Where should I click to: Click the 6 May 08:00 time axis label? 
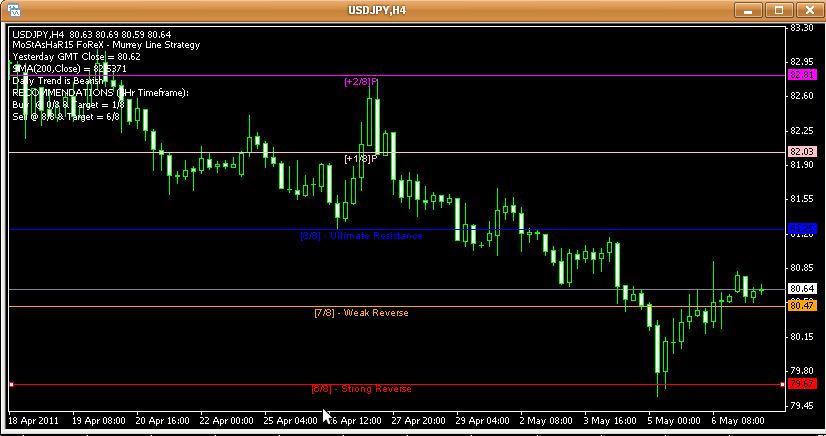(x=738, y=421)
